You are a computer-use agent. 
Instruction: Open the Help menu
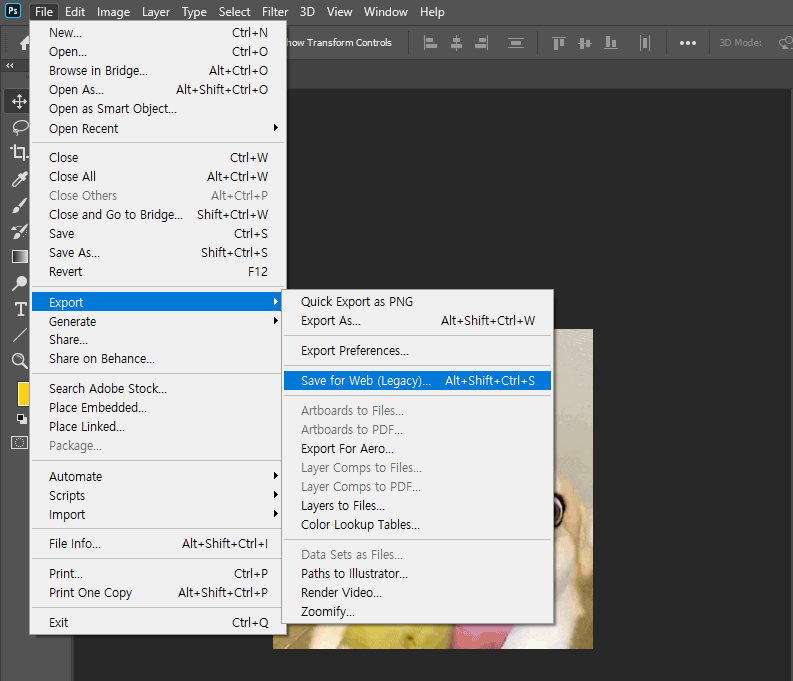432,12
